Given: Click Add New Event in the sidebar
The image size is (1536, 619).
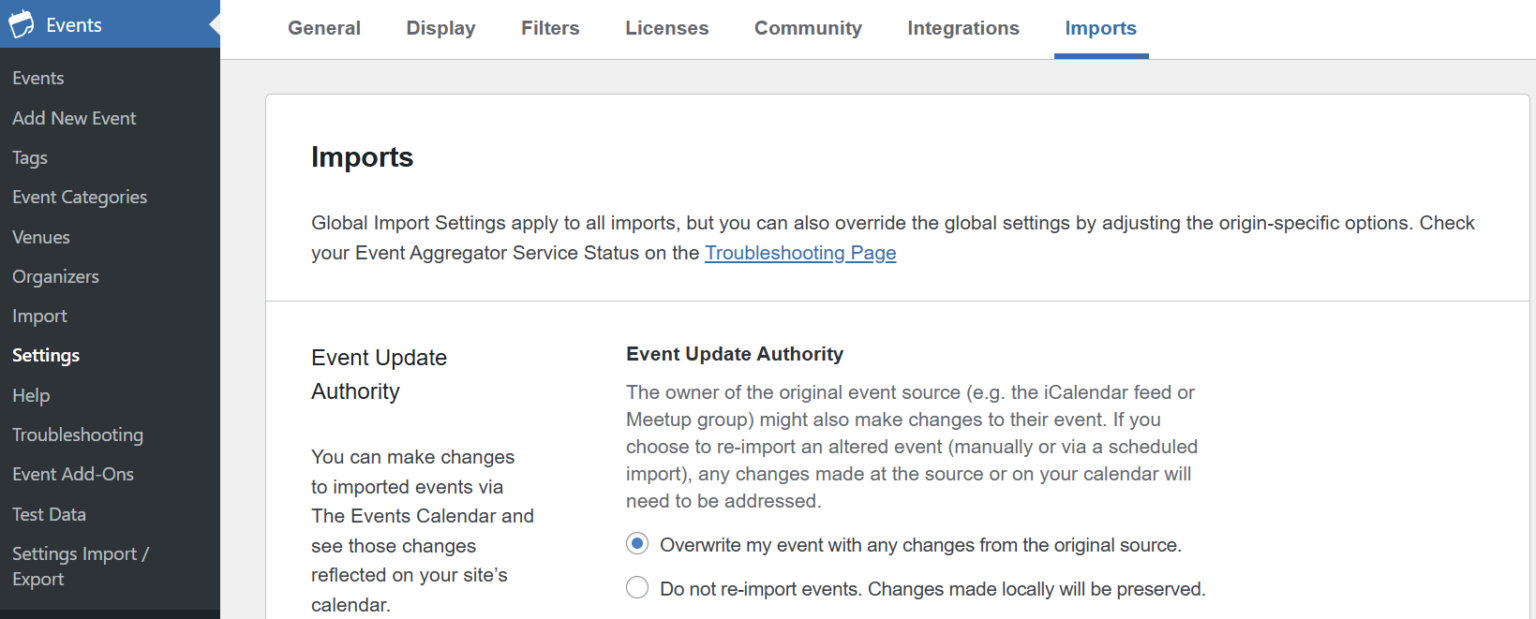Looking at the screenshot, I should (74, 118).
